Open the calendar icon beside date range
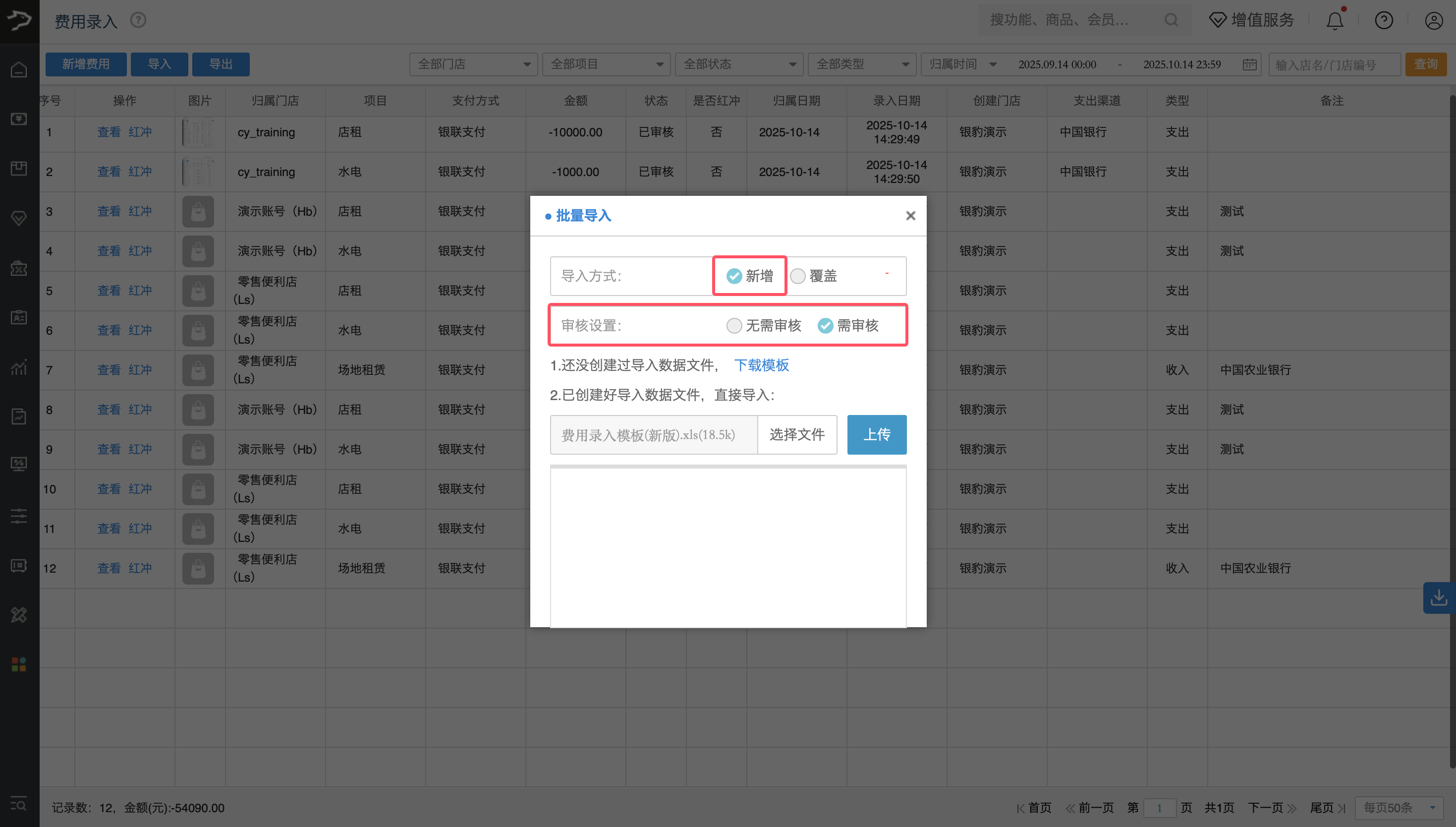 pos(1249,64)
